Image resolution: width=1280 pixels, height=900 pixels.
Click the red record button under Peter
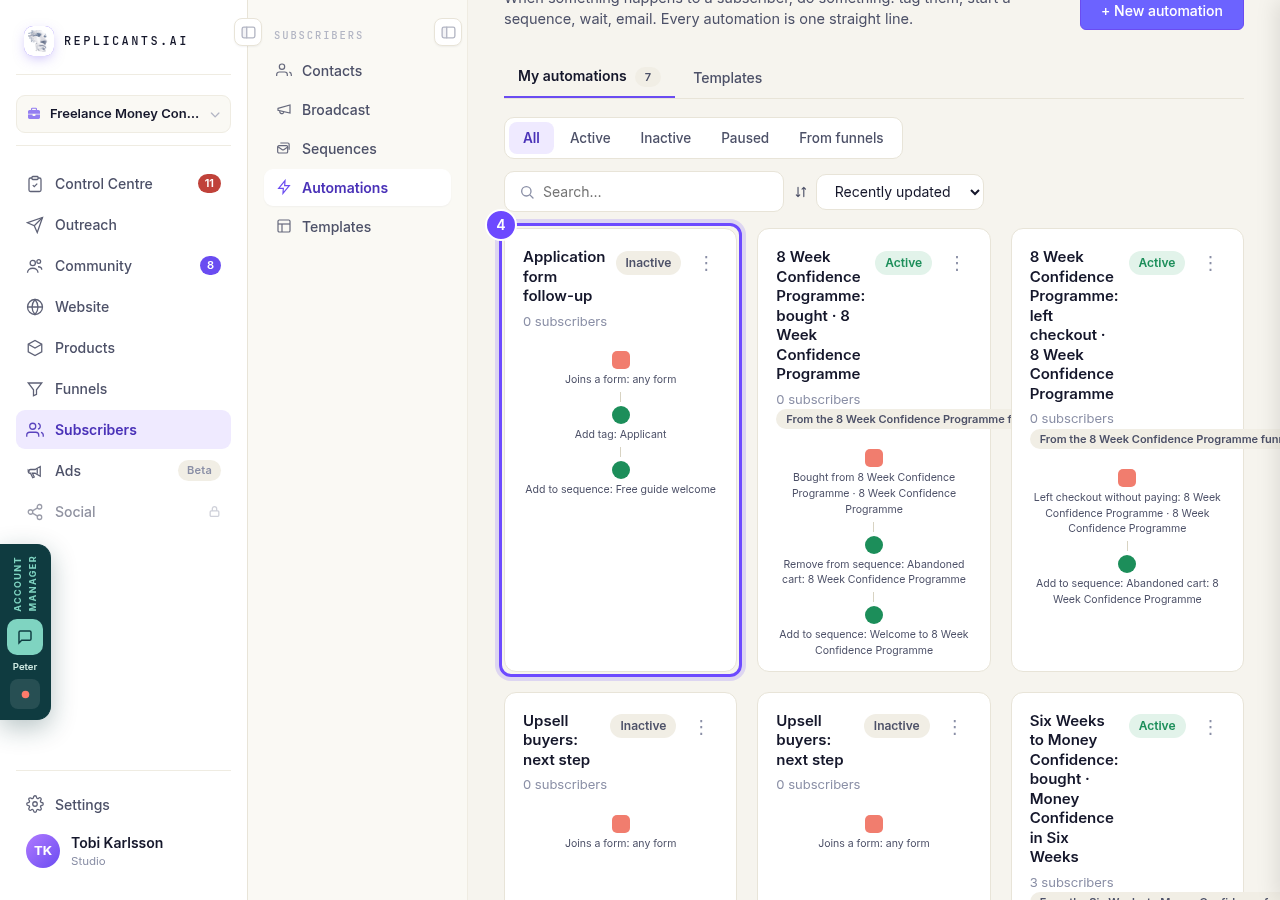tap(25, 694)
